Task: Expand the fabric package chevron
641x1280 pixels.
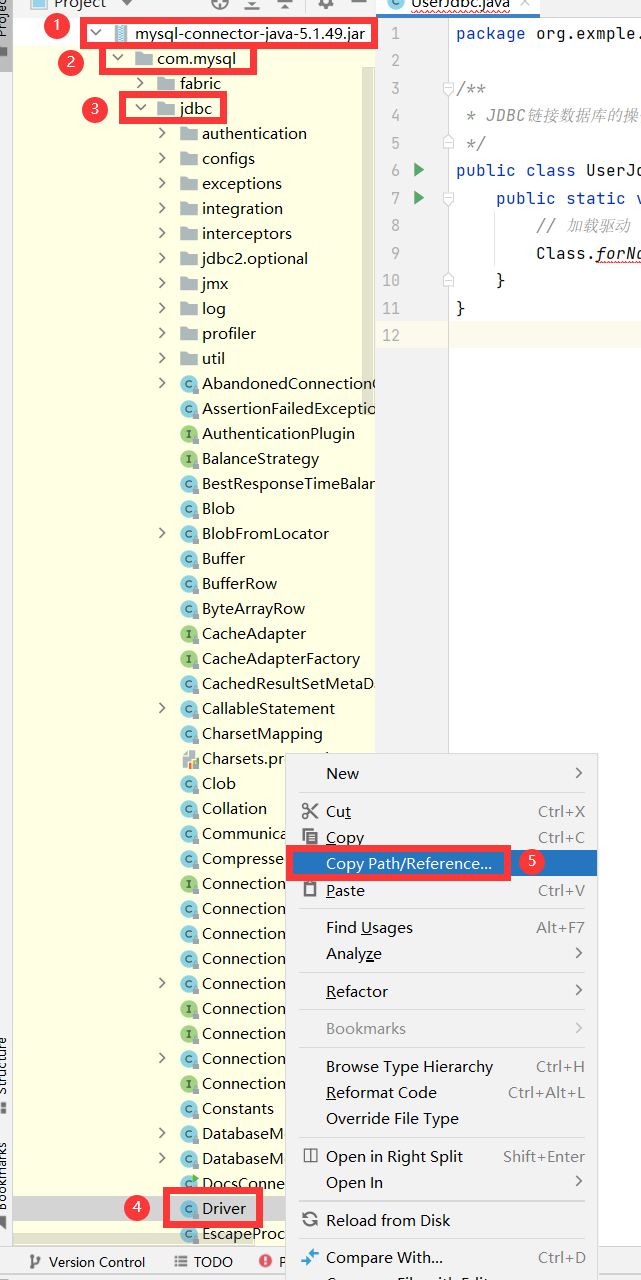Action: coord(140,84)
